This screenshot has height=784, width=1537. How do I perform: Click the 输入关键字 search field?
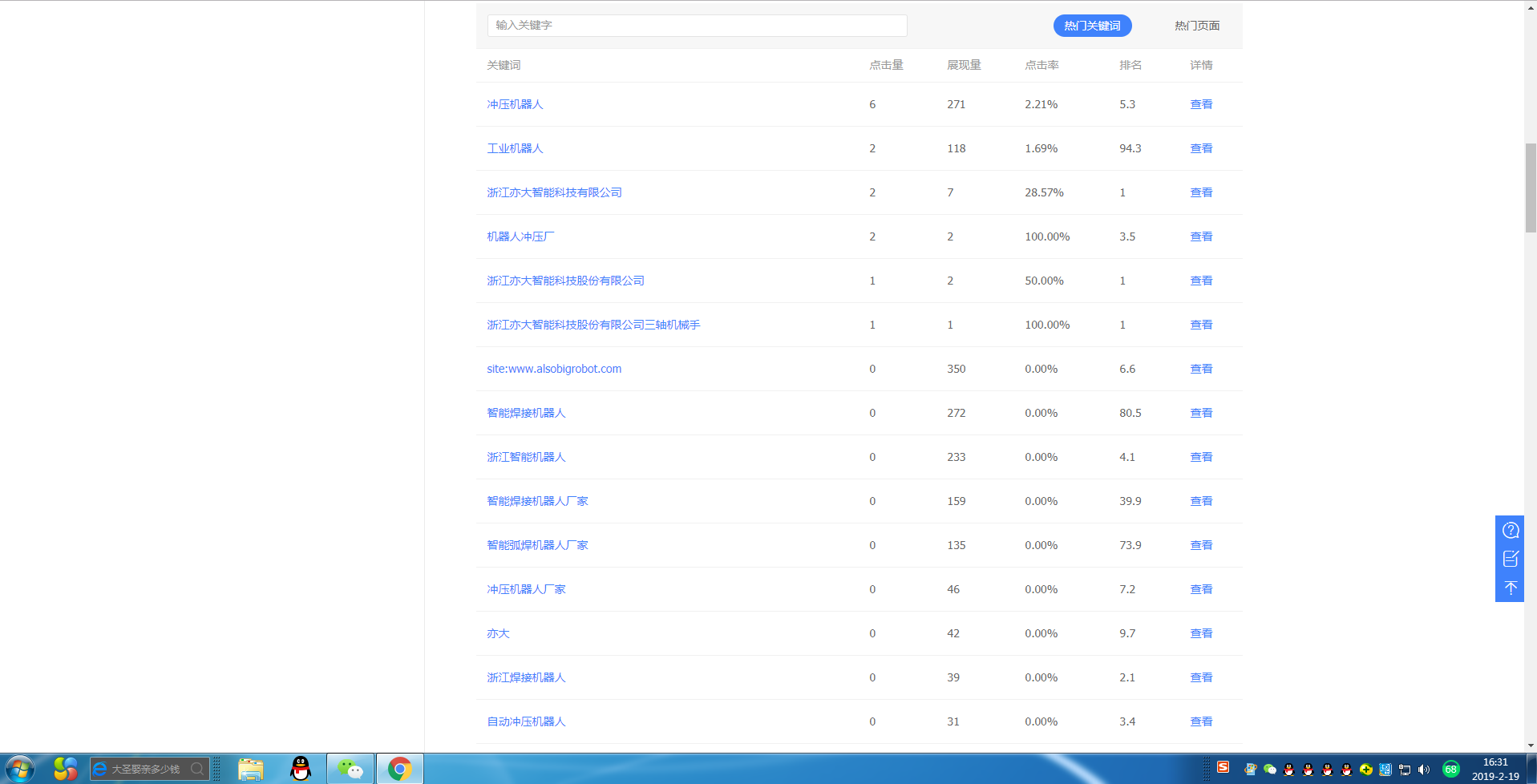(697, 26)
